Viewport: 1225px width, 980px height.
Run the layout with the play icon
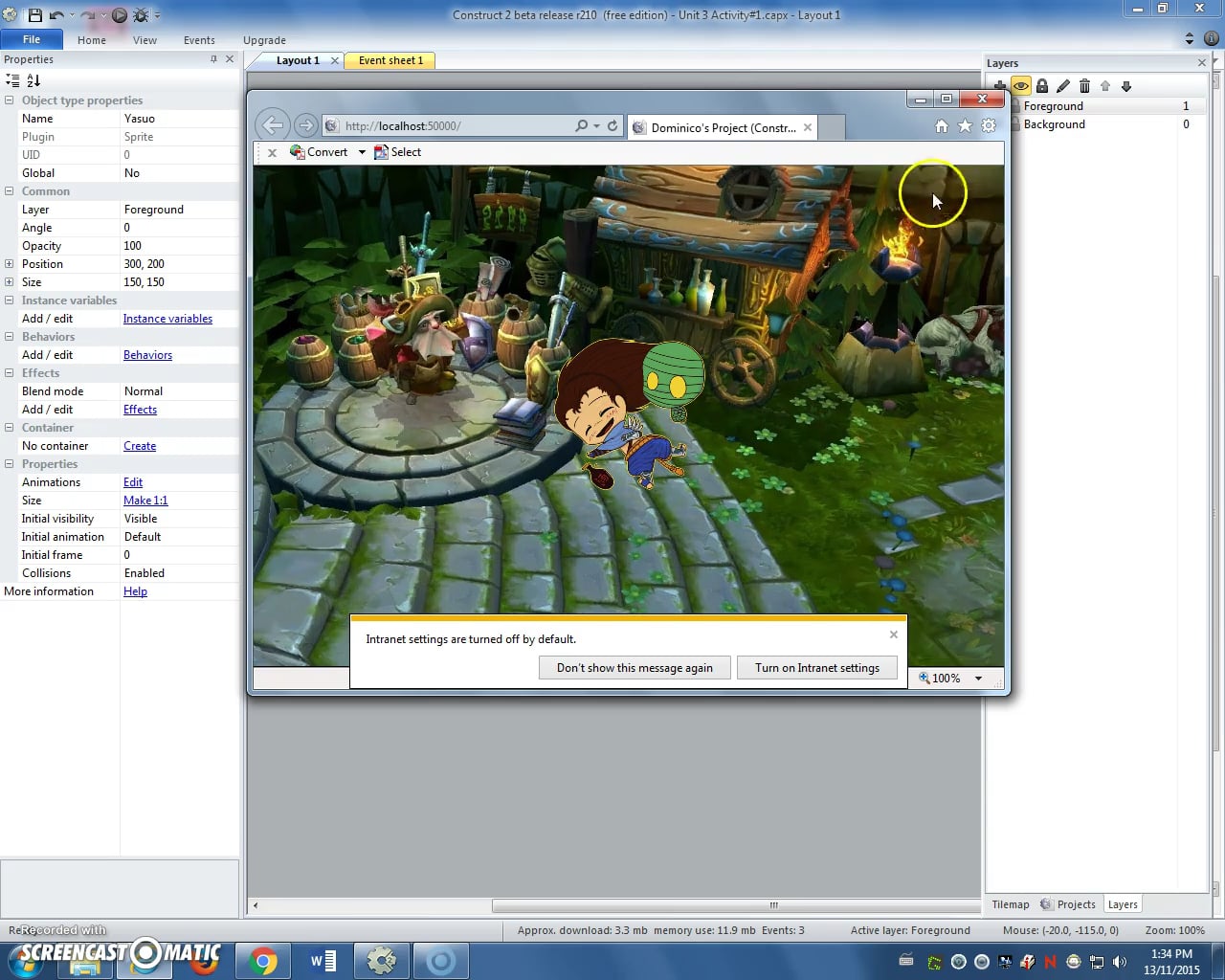tap(120, 14)
